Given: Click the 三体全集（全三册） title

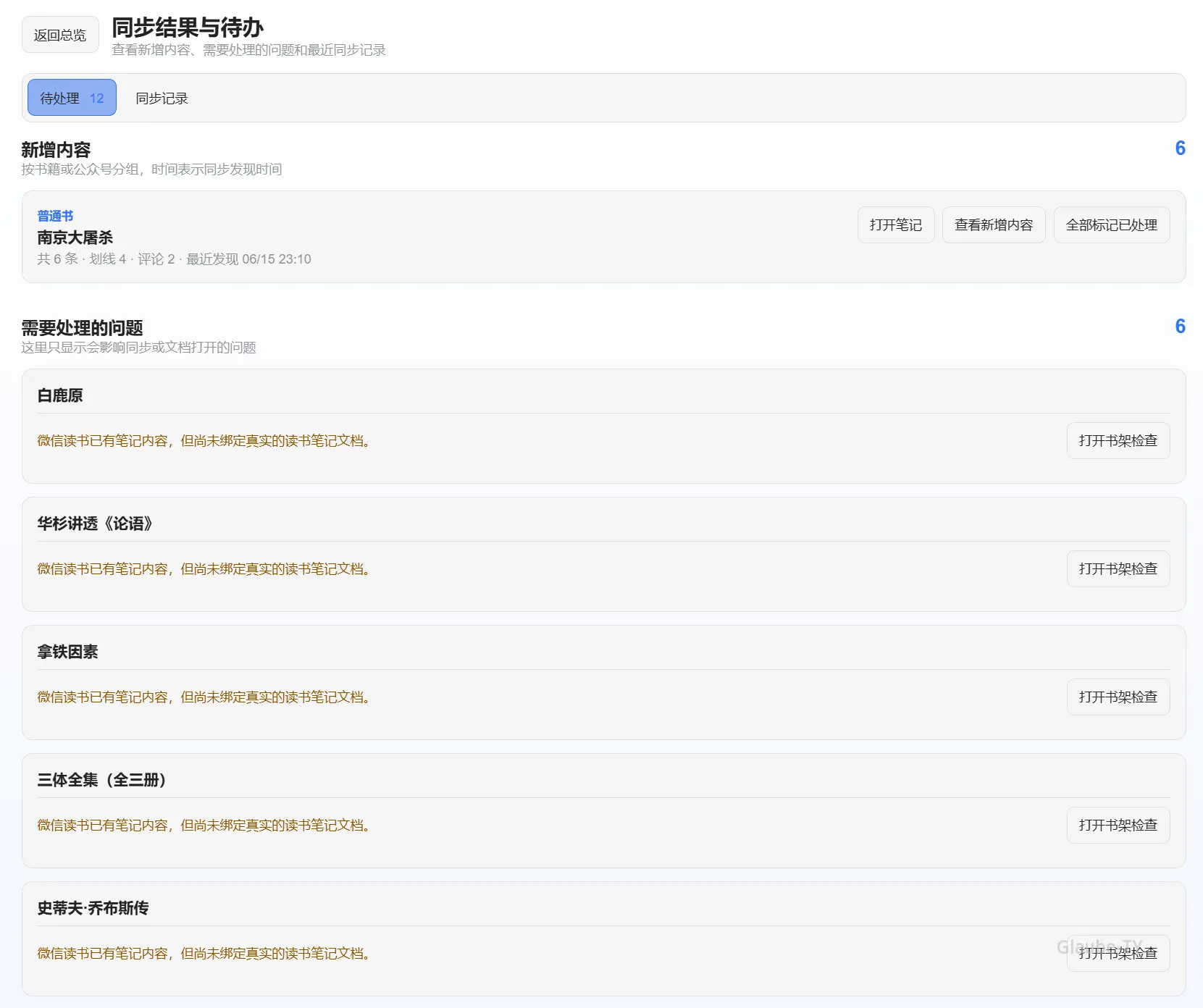Looking at the screenshot, I should coord(102,780).
